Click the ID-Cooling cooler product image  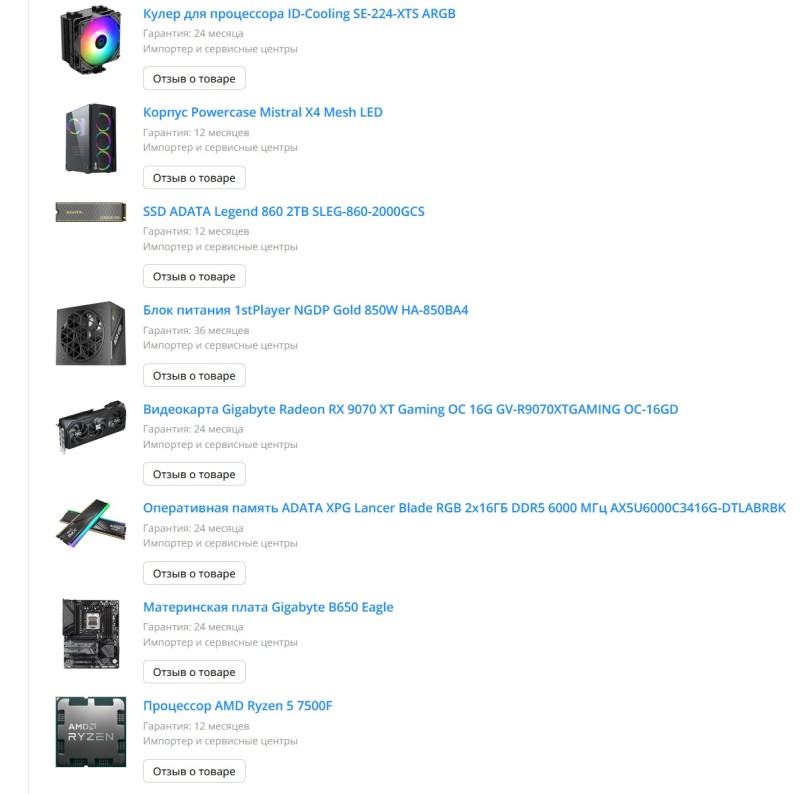pyautogui.click(x=91, y=40)
